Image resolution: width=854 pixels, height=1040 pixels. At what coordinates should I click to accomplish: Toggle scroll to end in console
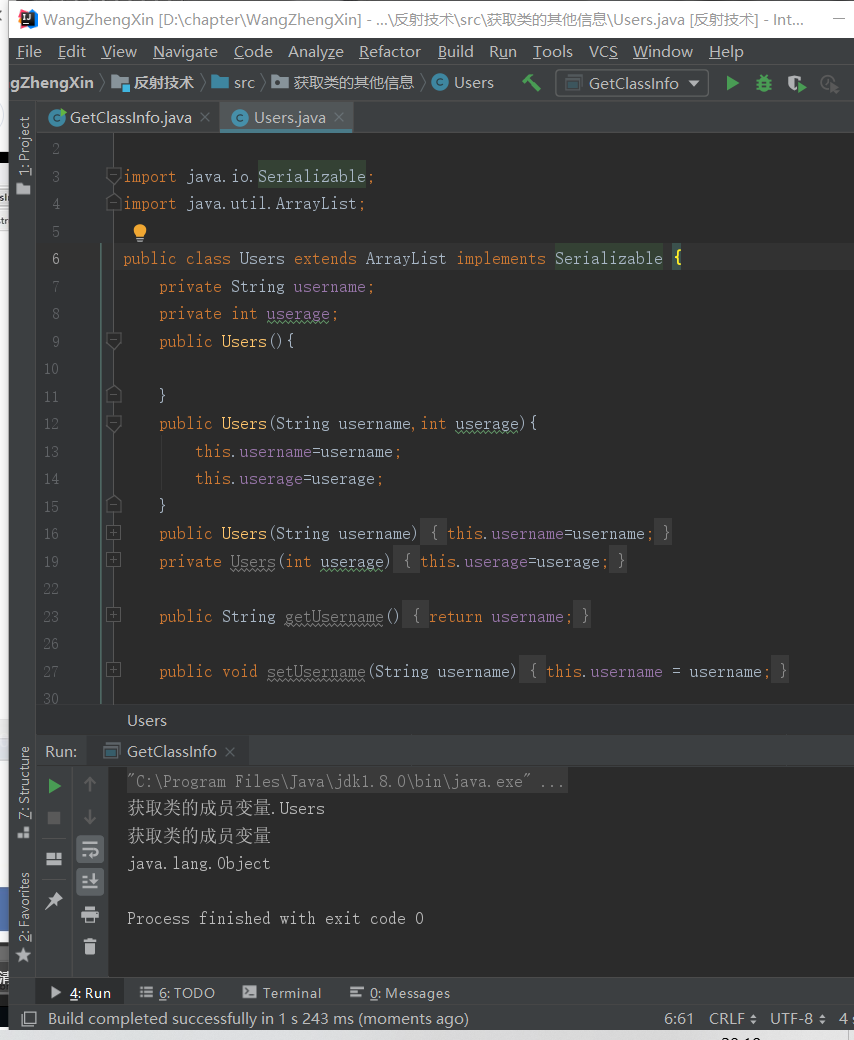pos(90,881)
